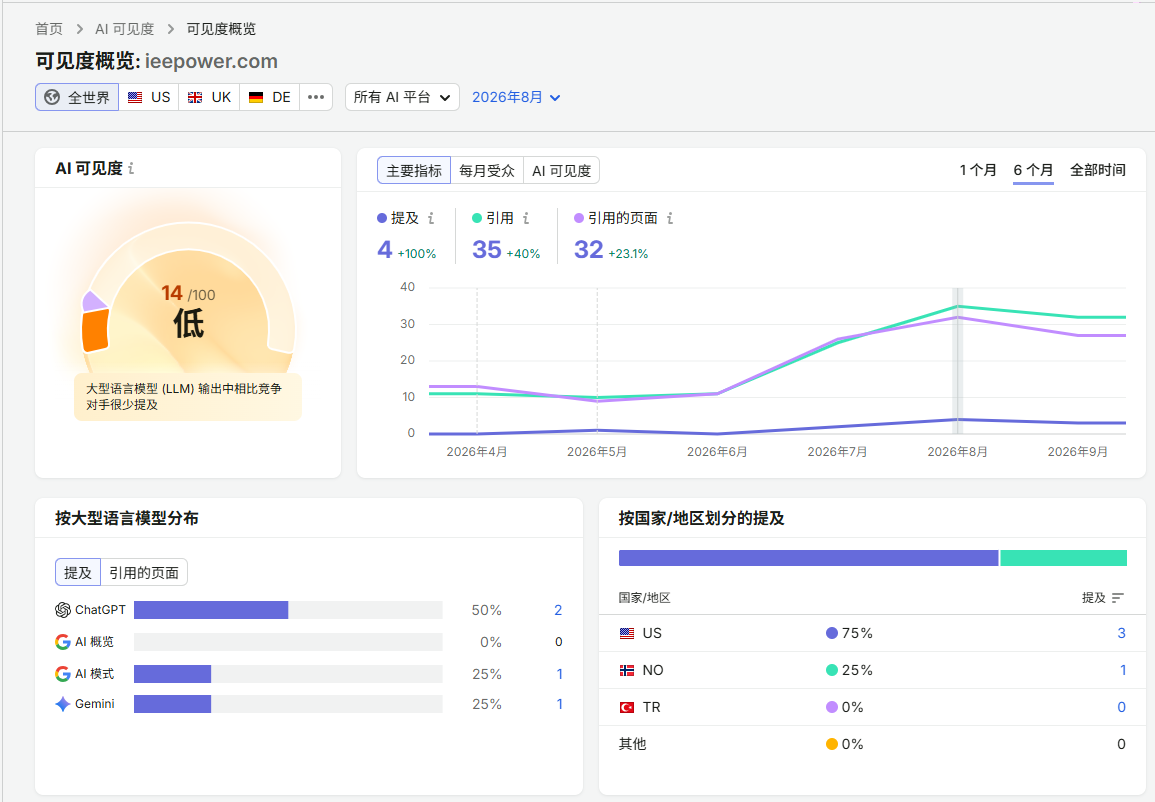Toggle the 引用 series legend dot

pos(477,218)
